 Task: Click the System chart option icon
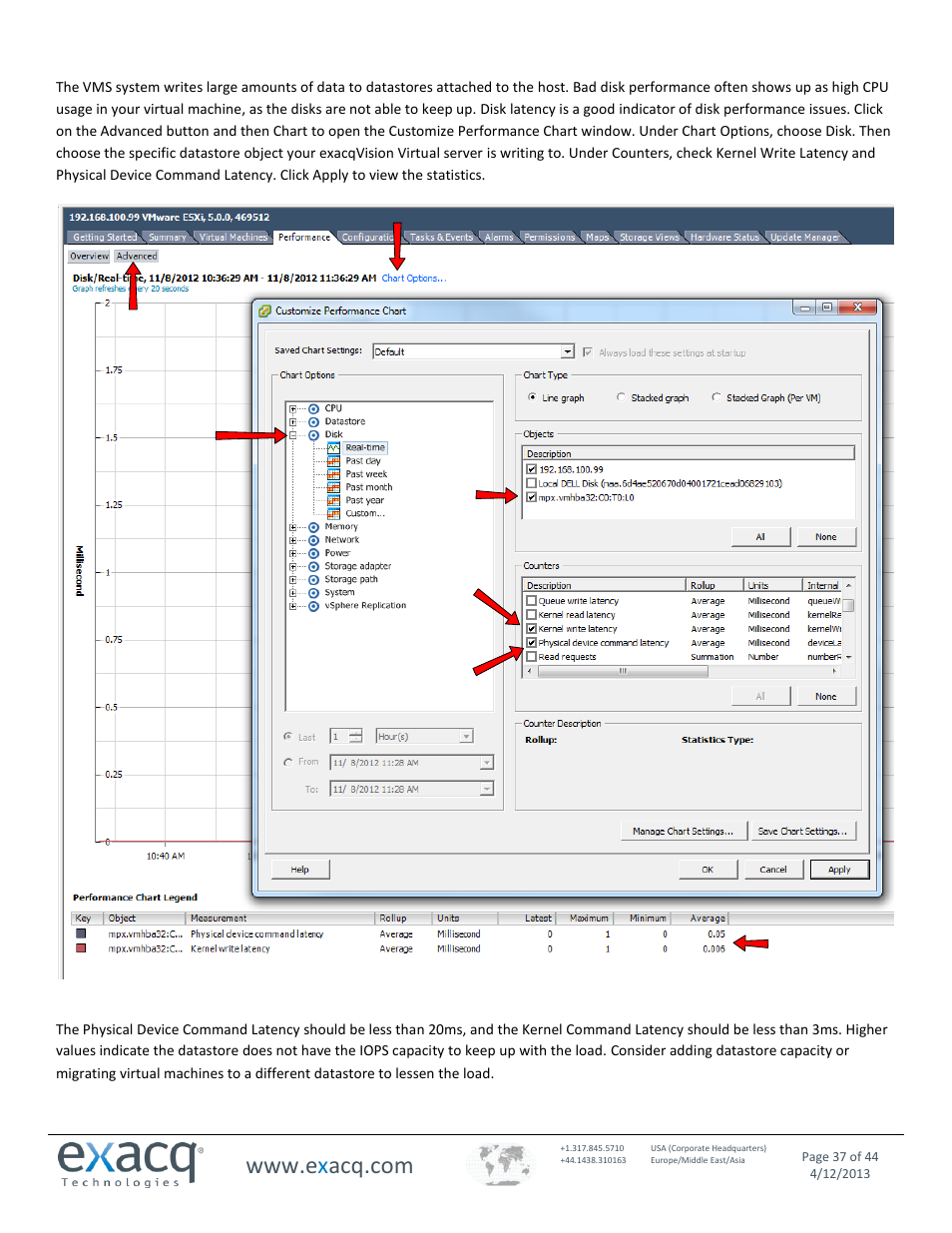[x=314, y=593]
